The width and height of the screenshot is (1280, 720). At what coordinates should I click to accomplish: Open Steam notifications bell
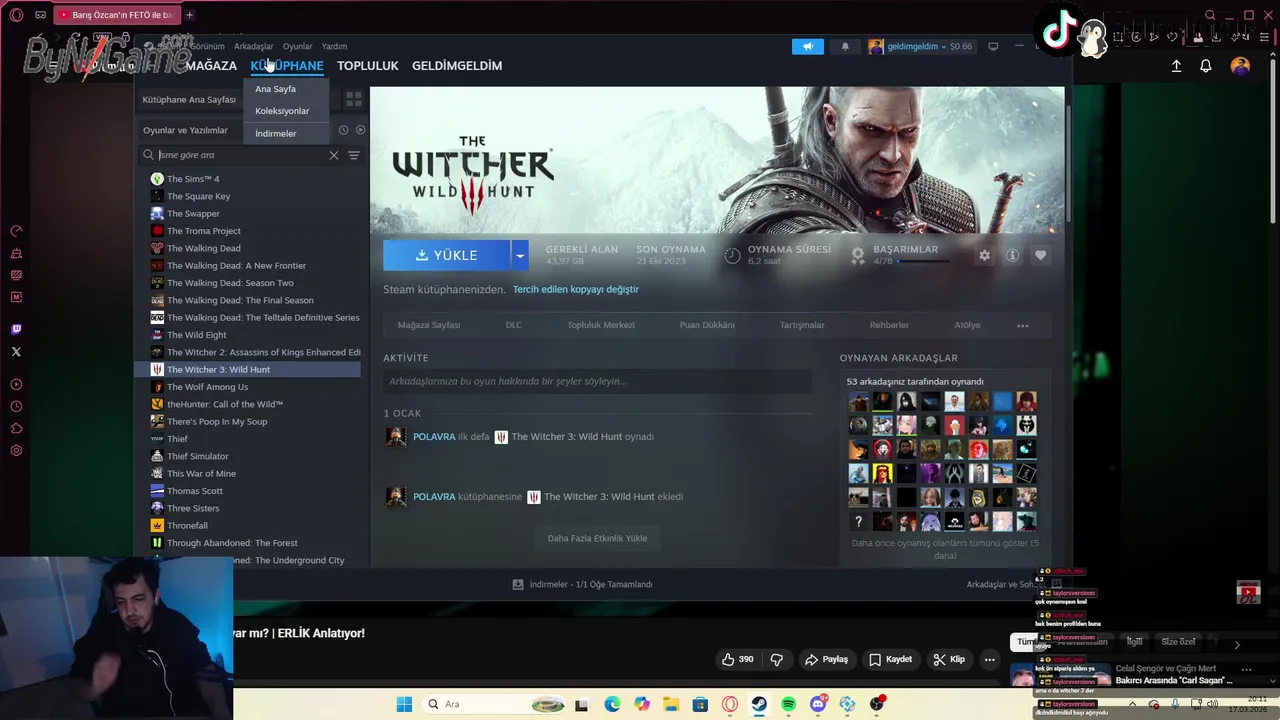[845, 46]
